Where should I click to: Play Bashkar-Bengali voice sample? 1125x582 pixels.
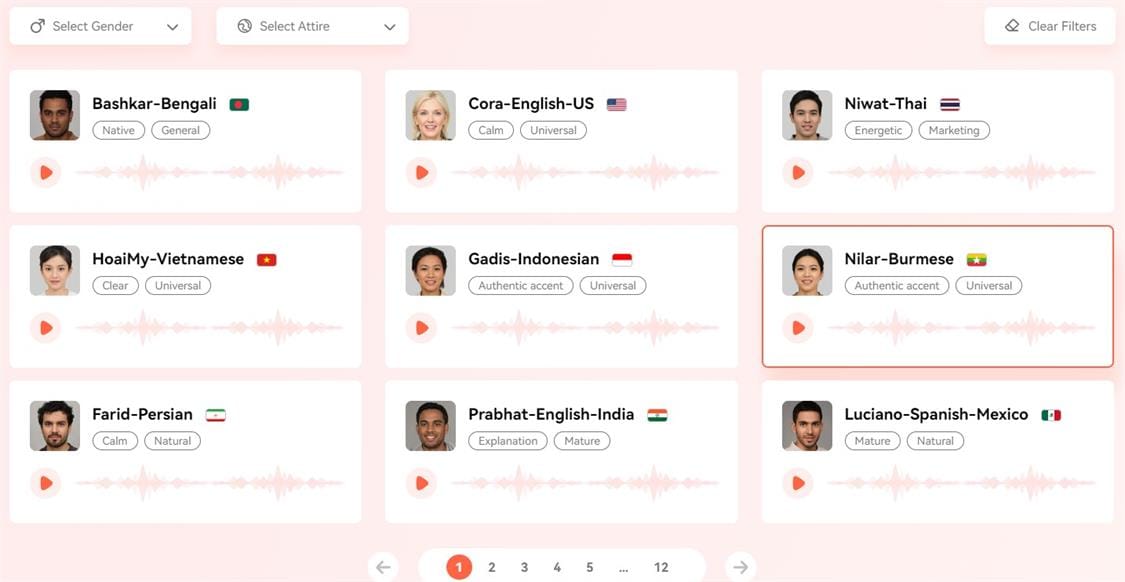point(46,172)
